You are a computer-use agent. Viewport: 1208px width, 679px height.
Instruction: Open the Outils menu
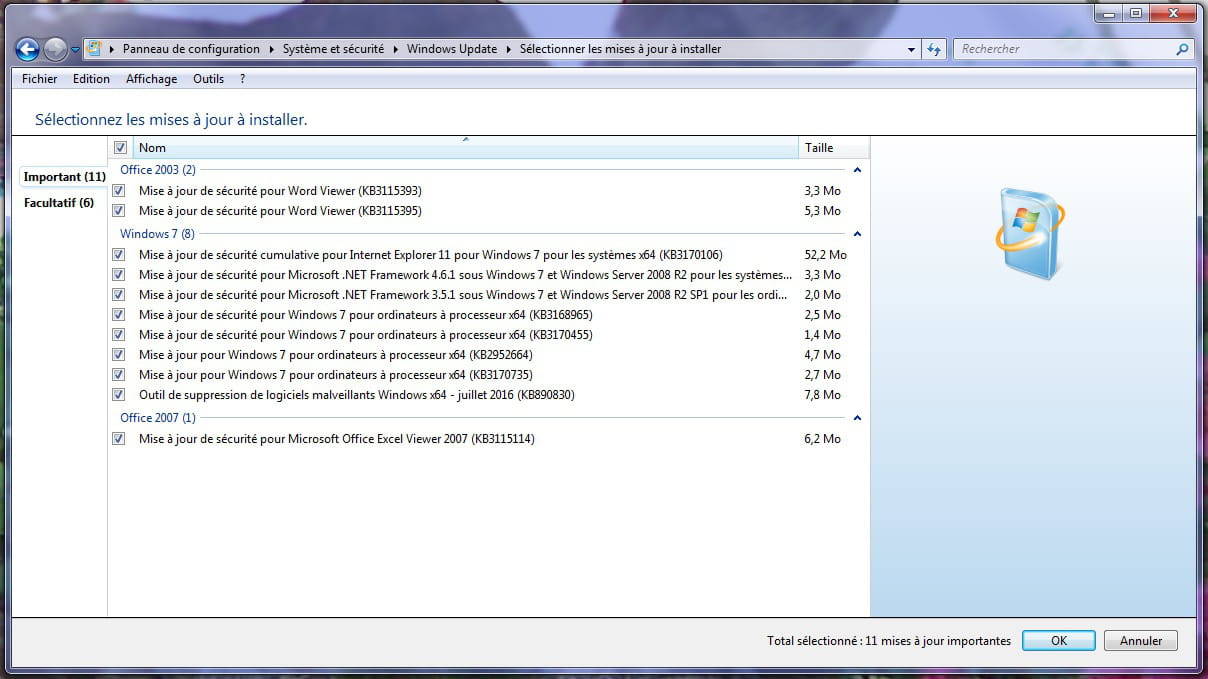point(209,79)
